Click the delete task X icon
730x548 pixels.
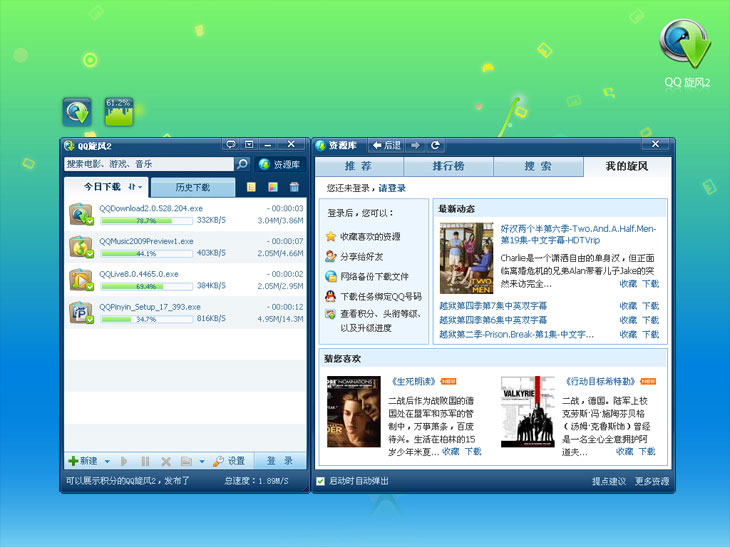tap(166, 461)
